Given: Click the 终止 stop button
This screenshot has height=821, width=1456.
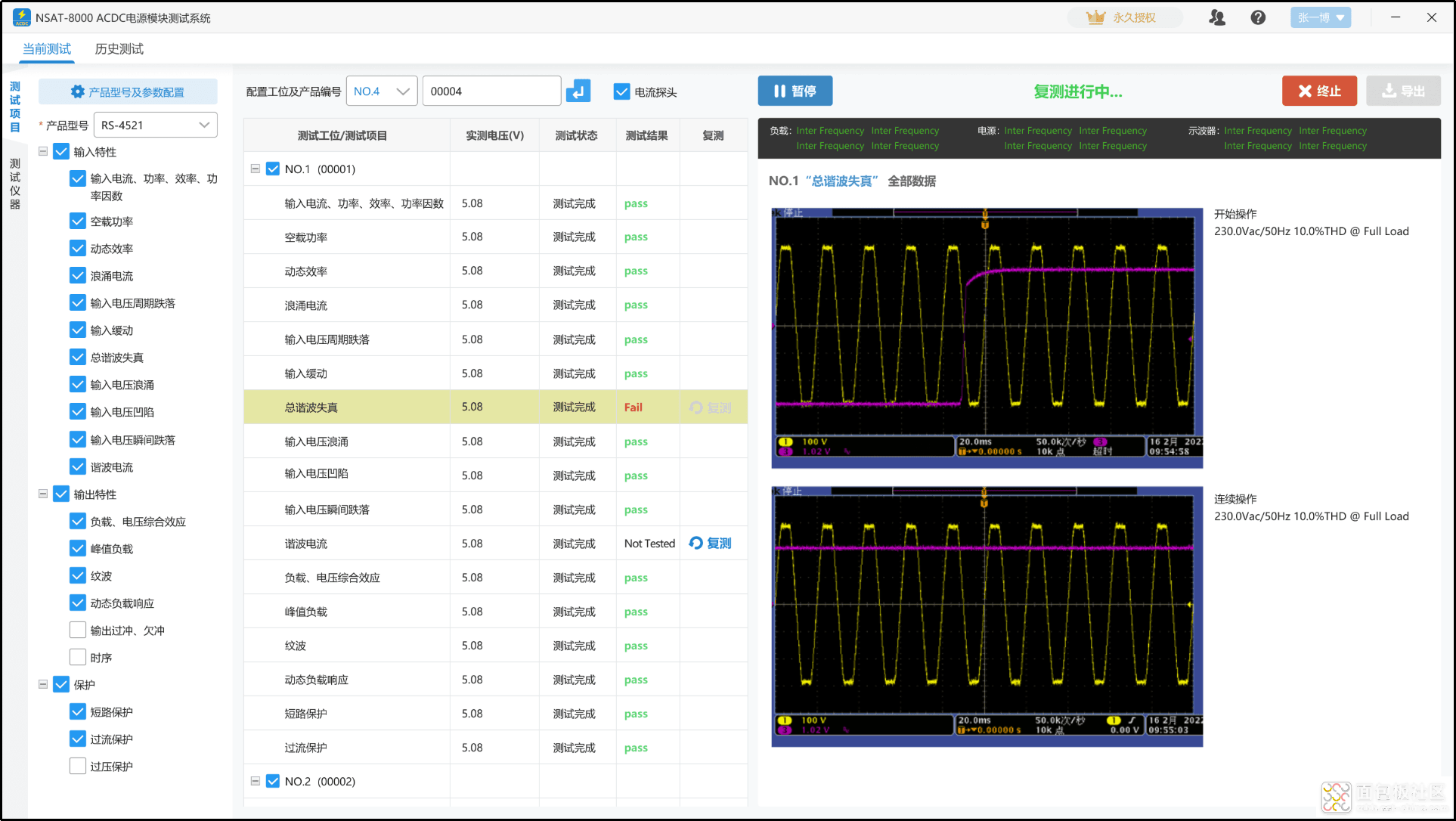Looking at the screenshot, I should coord(1319,91).
